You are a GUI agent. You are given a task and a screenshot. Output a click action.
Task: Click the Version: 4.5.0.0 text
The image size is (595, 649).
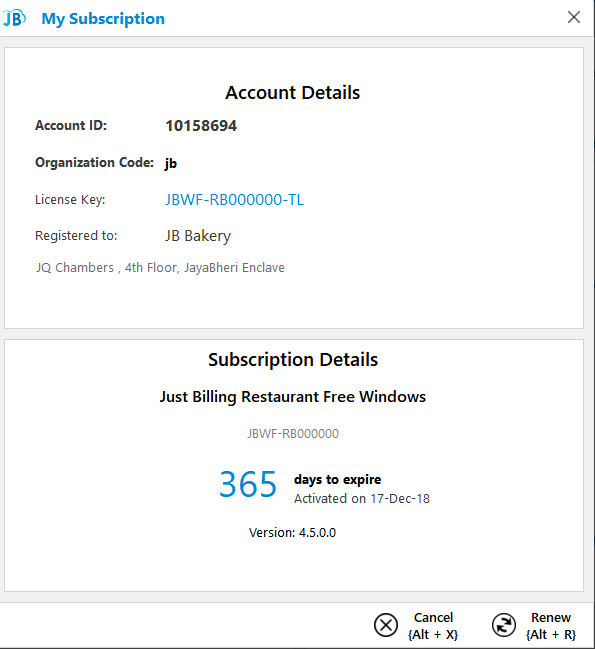point(293,533)
